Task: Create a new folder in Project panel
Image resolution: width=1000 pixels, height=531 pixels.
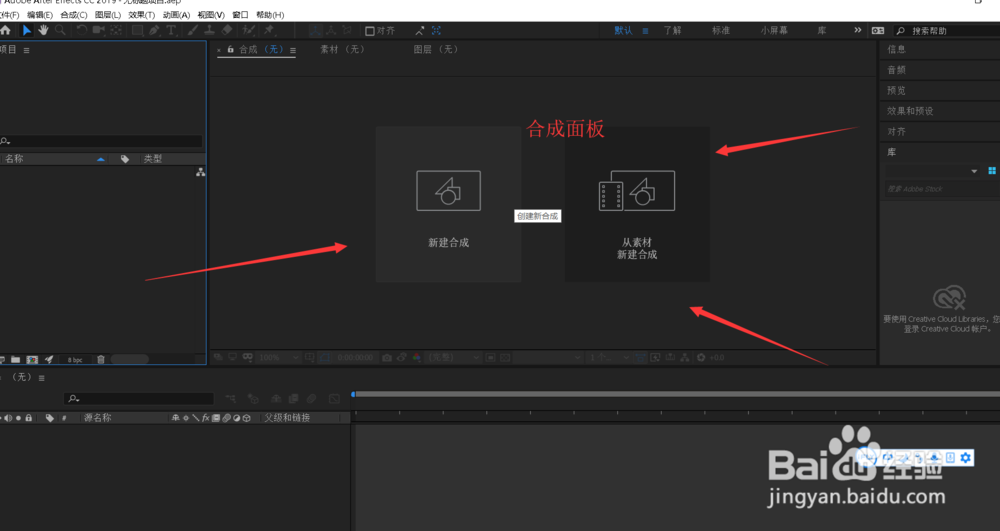Action: point(16,360)
